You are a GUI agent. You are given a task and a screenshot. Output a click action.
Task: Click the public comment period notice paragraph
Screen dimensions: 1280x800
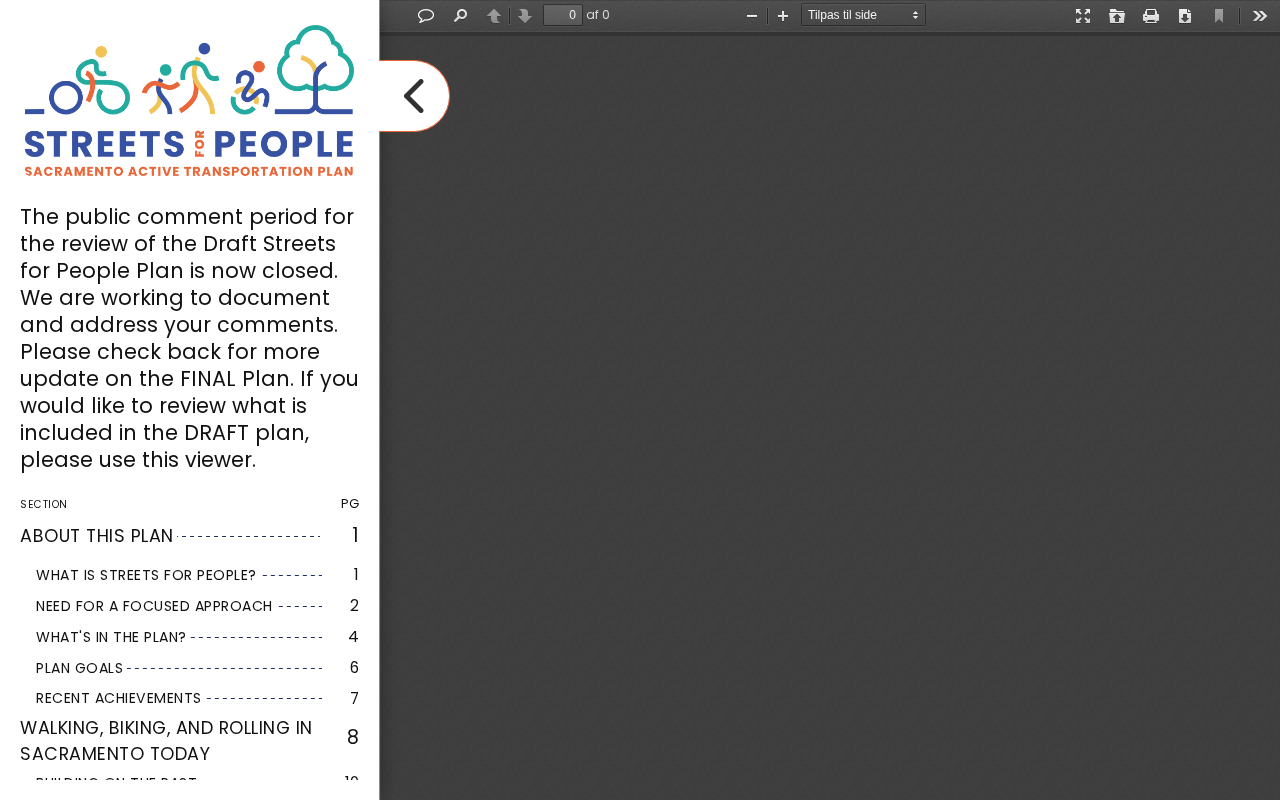(x=189, y=338)
